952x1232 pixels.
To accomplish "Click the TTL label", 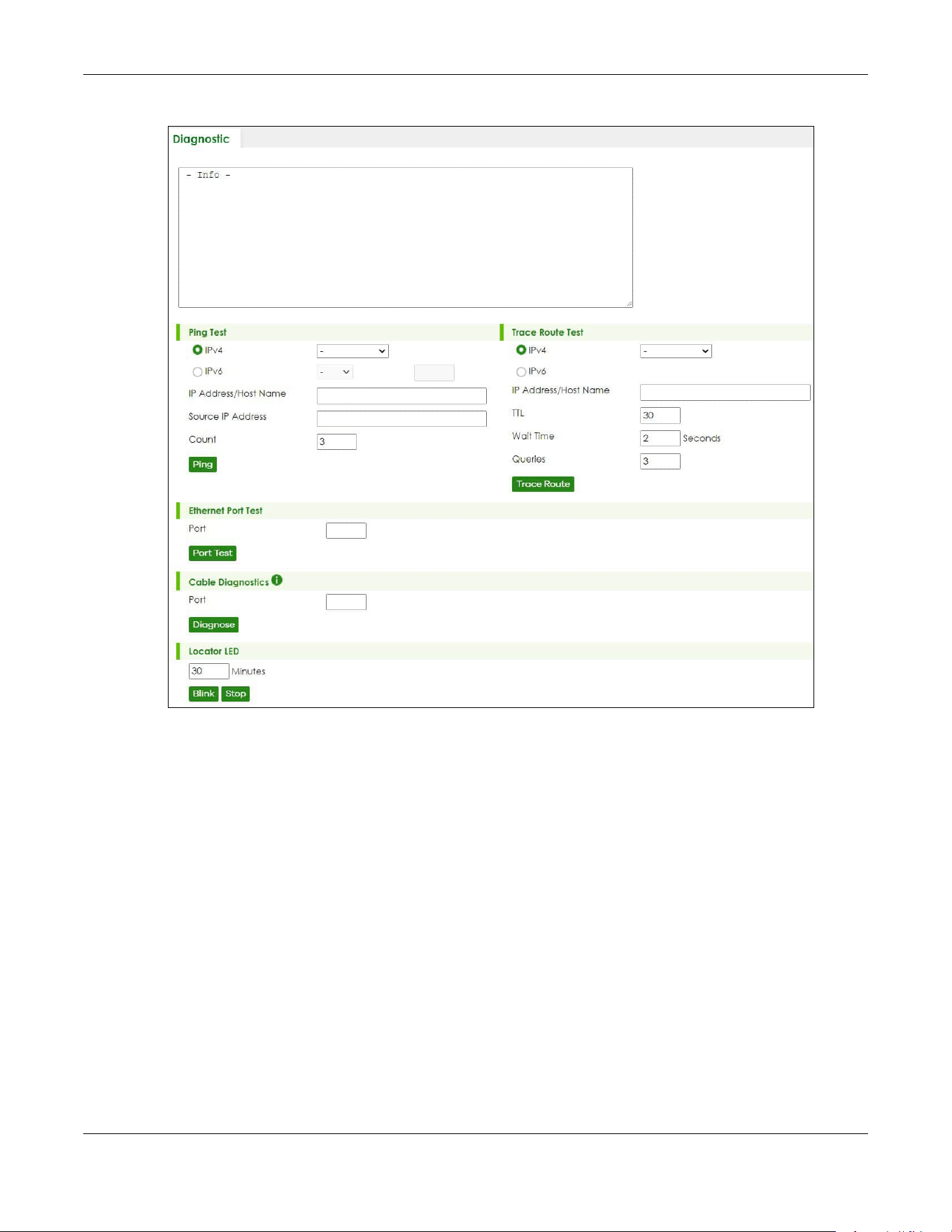I will tap(518, 413).
